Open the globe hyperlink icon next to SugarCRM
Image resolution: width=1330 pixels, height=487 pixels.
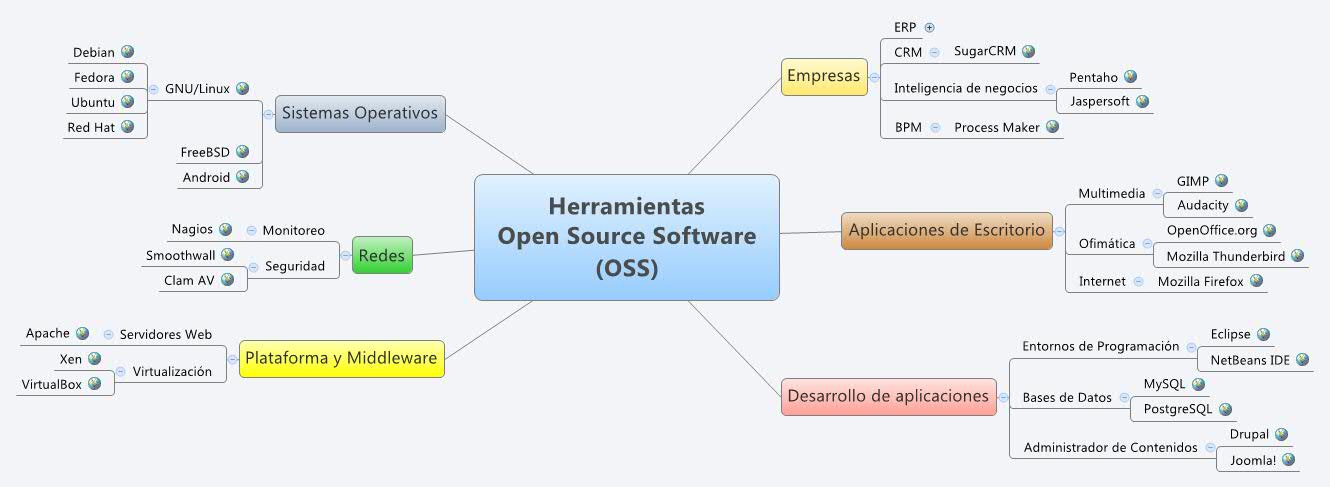point(1028,51)
